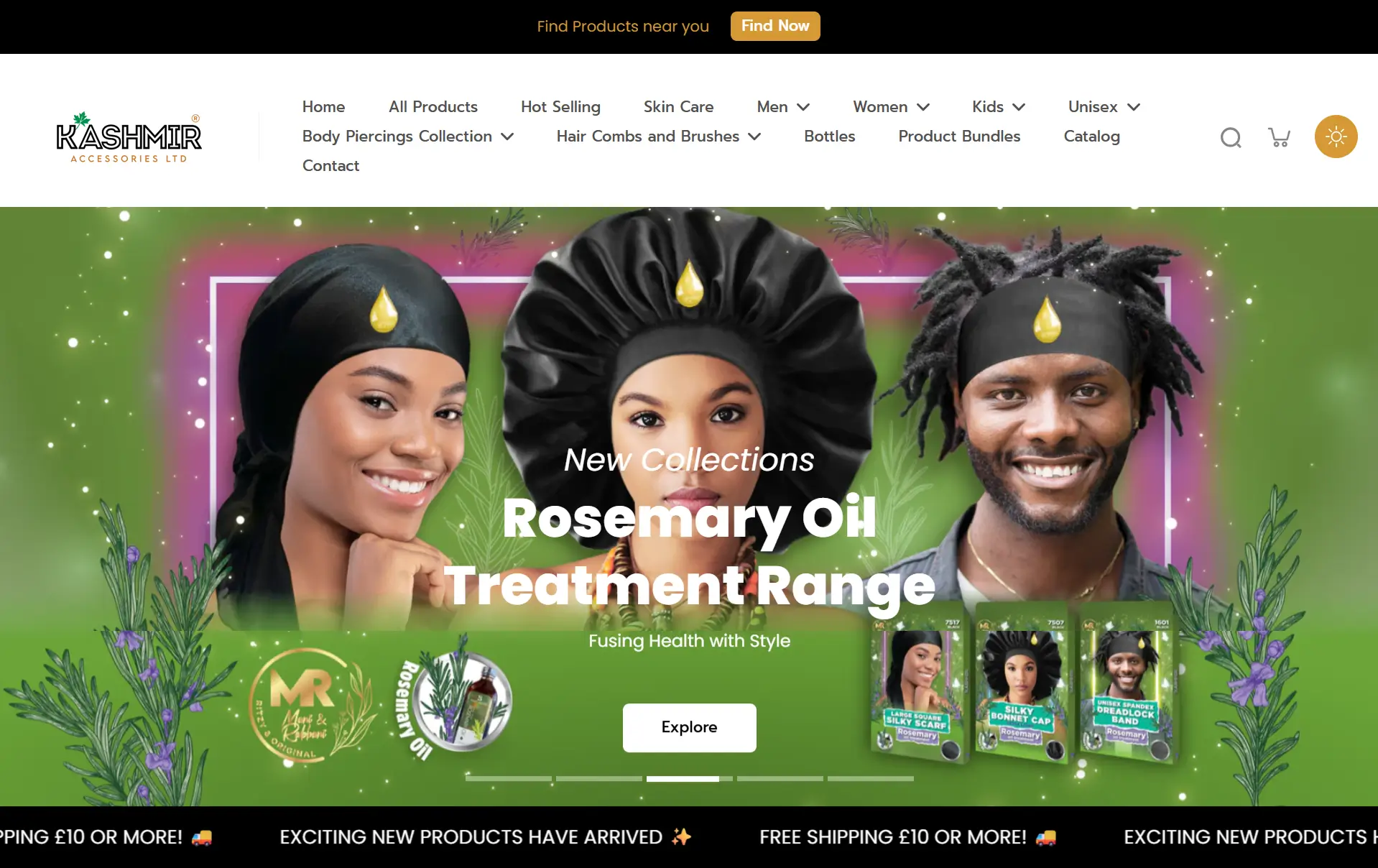The width and height of the screenshot is (1378, 868).
Task: Toggle the sun light/dark mode button
Action: 1336,137
